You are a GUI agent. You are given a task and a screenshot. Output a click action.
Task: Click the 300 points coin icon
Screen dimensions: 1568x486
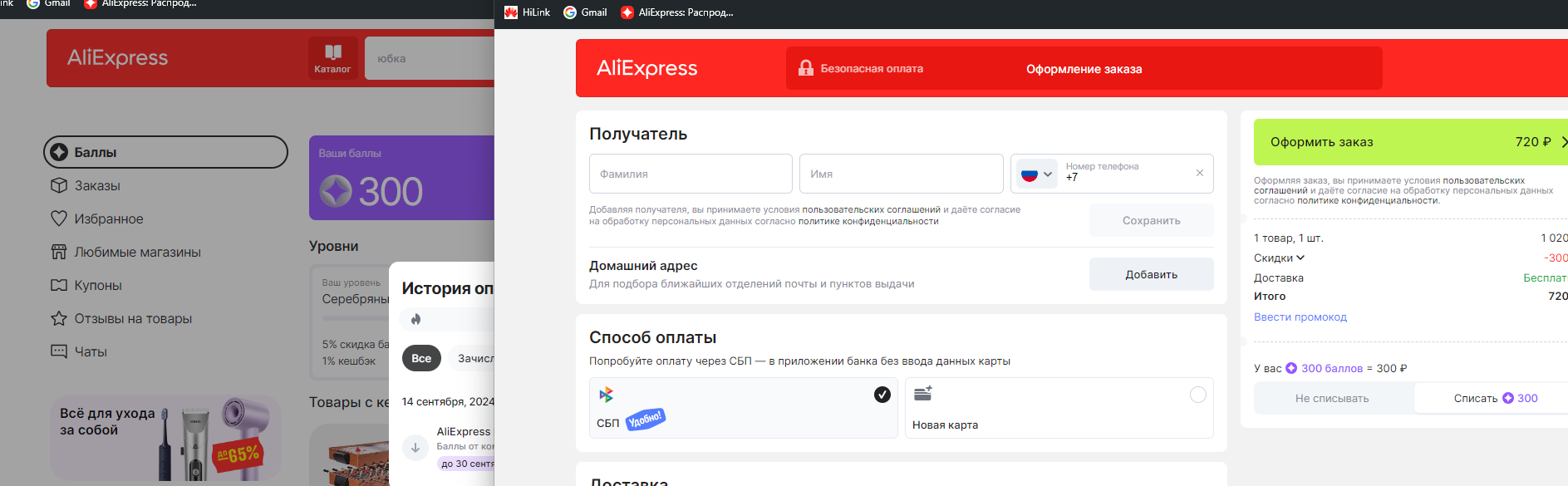click(336, 191)
